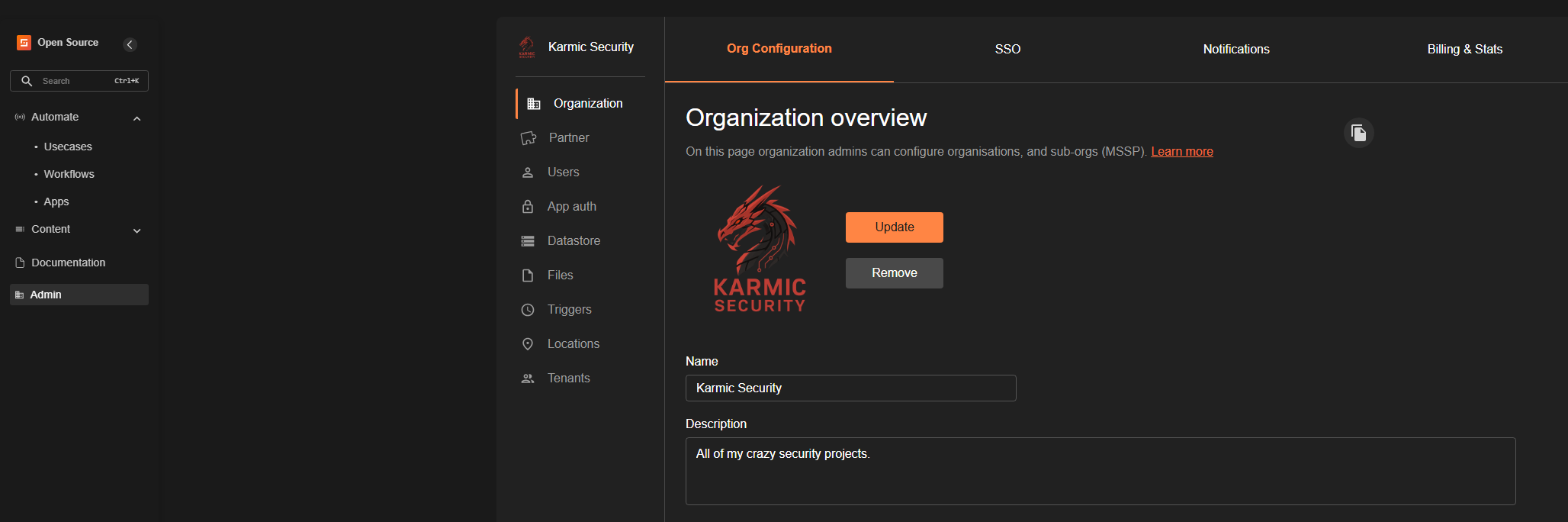Click the search magnifier icon
Viewport: 1568px width, 522px height.
click(27, 81)
